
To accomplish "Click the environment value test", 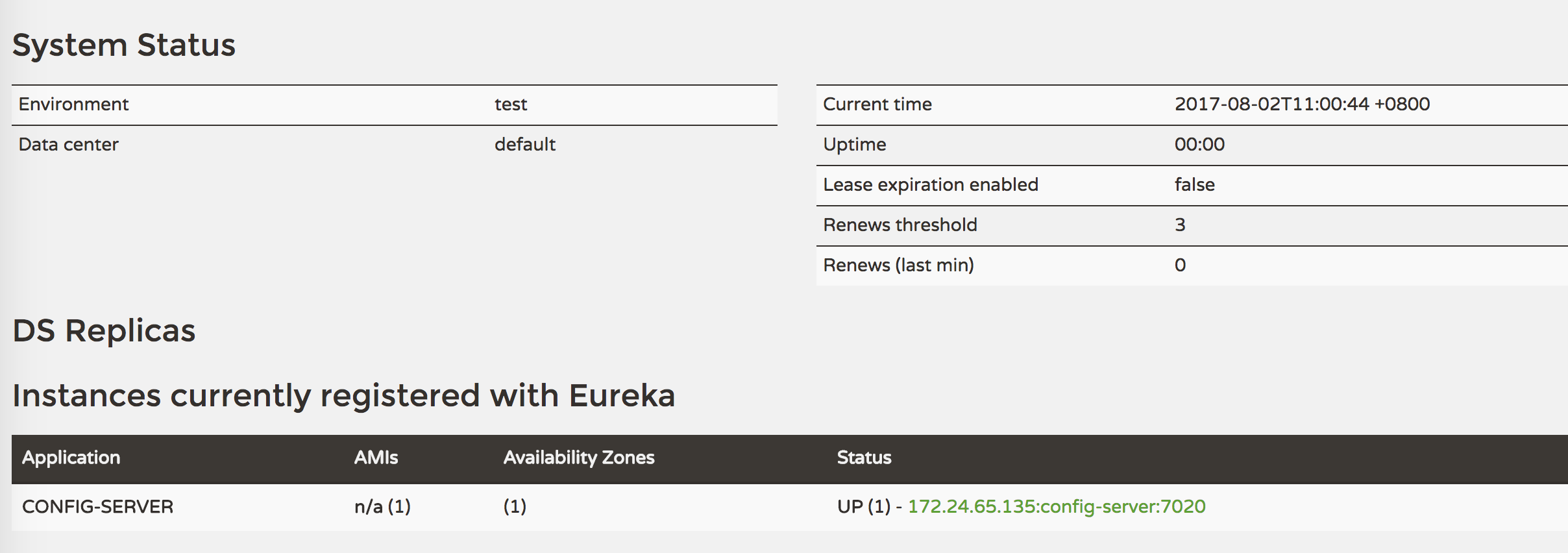I will click(x=511, y=104).
